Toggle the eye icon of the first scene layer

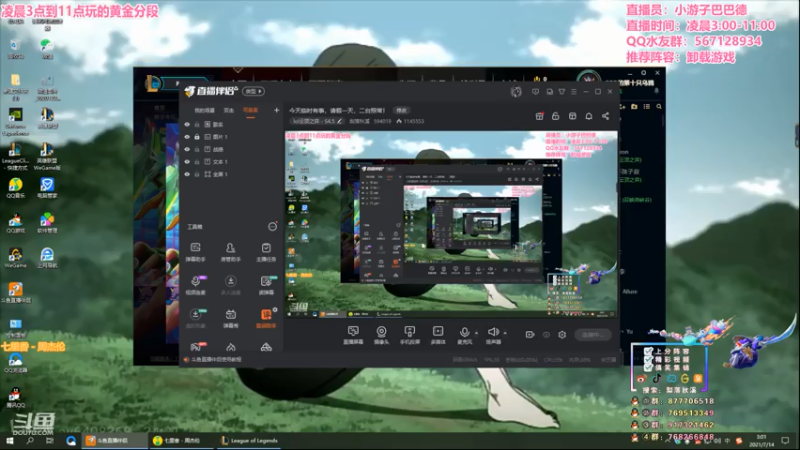pyautogui.click(x=187, y=124)
